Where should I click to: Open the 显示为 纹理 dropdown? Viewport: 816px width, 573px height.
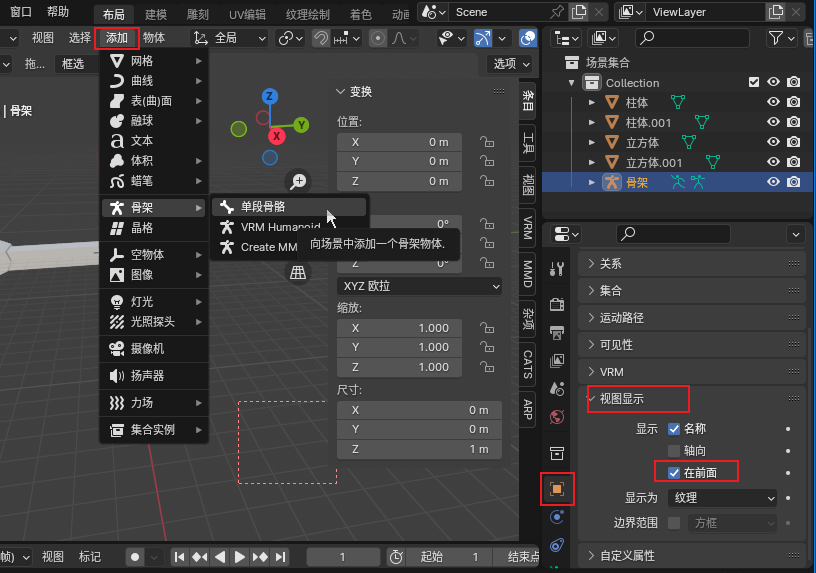(722, 498)
